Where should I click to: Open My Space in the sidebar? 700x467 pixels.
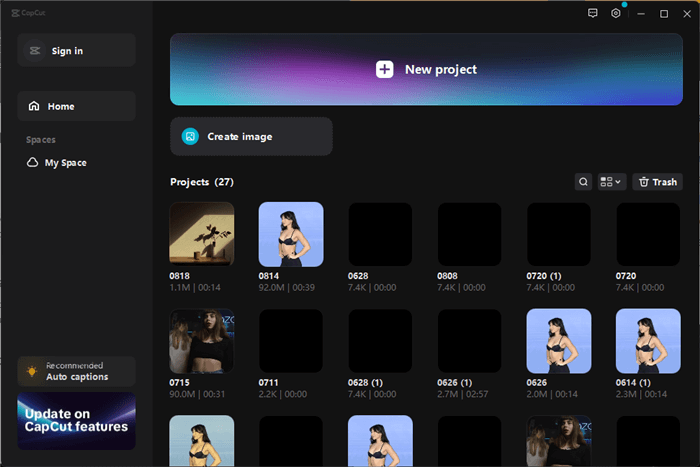pos(65,162)
